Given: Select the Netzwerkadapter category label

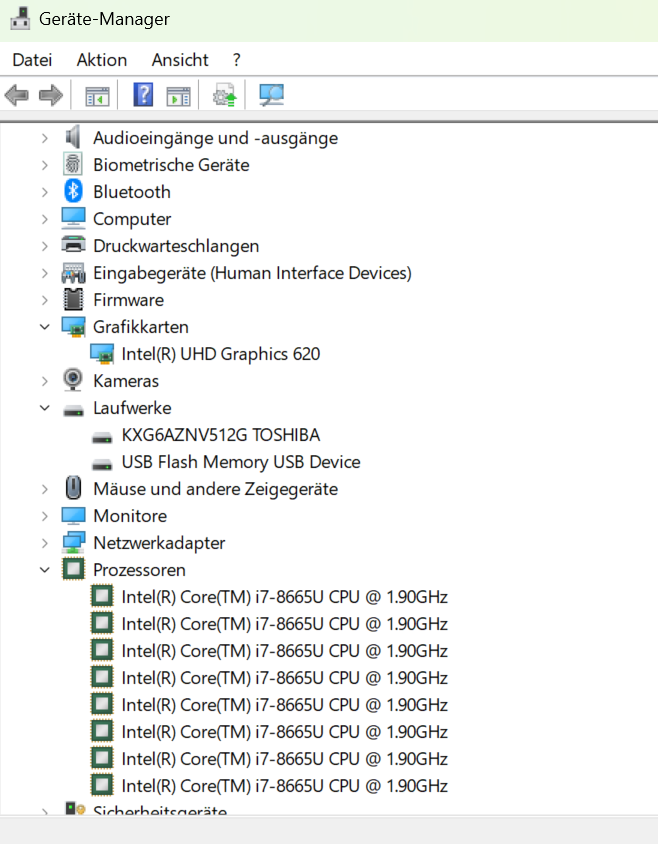Looking at the screenshot, I should (159, 543).
